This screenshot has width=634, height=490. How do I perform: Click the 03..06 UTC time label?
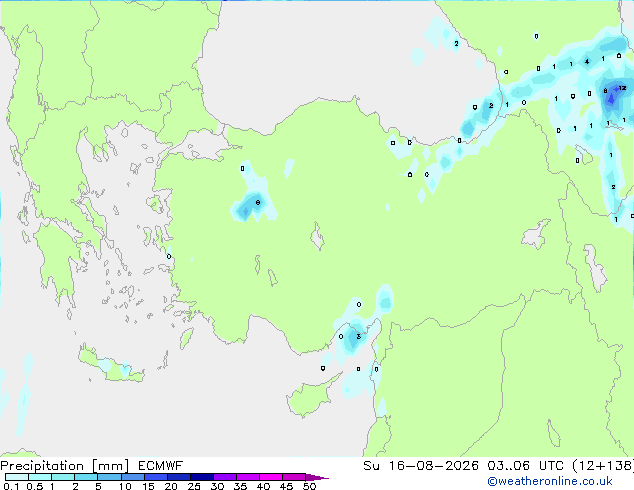525,466
